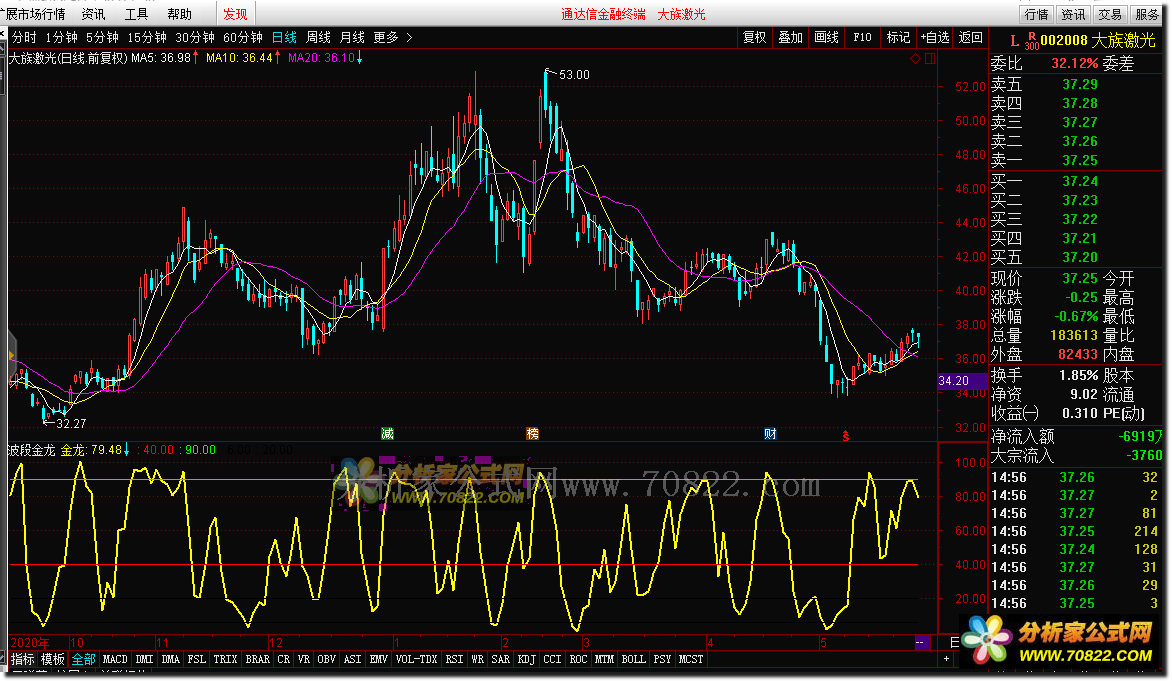Open the 复权 adjustment option
Viewport: 1172px width, 681px height.
[754, 37]
